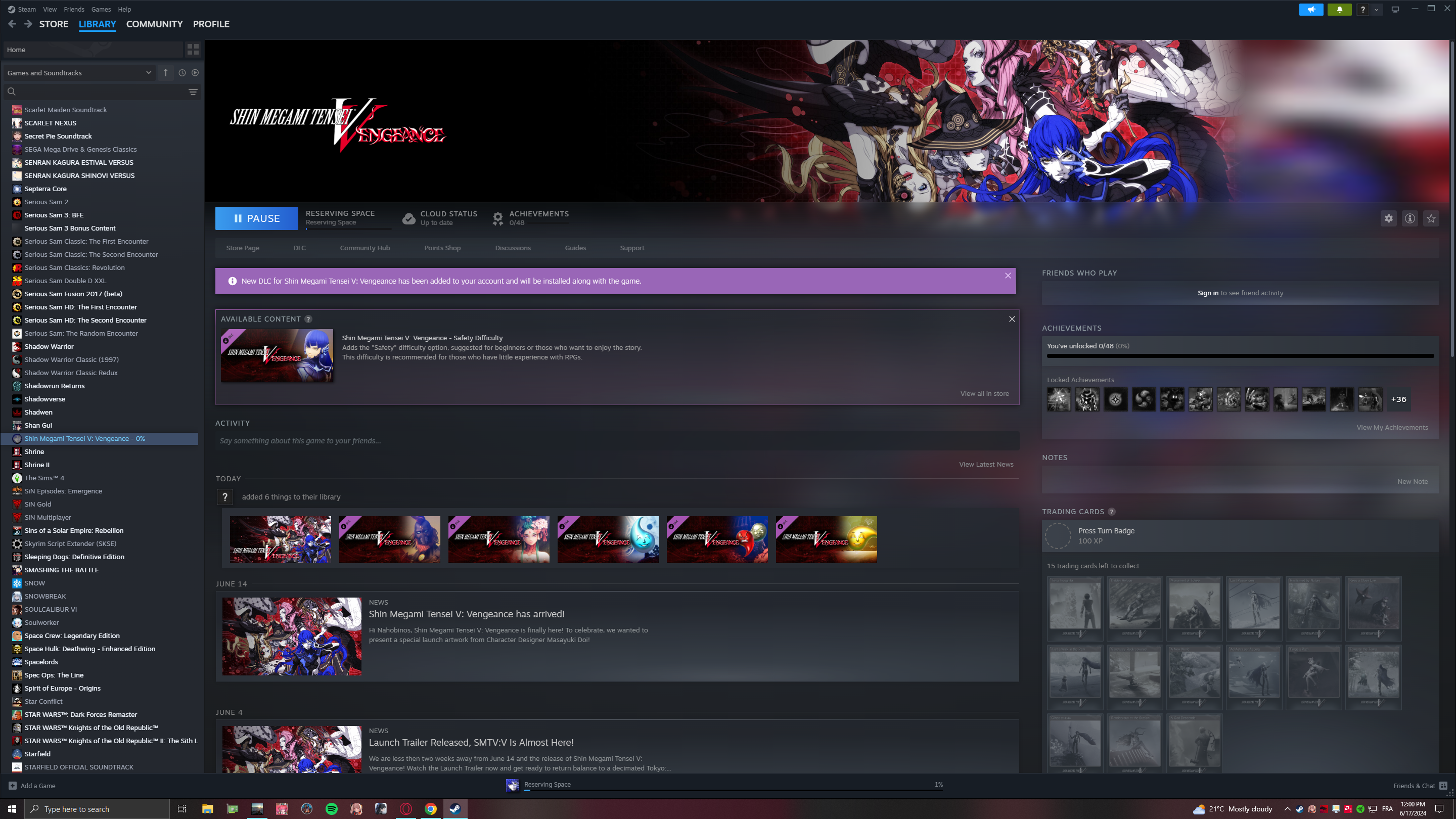Click the activity comment field

(x=617, y=441)
